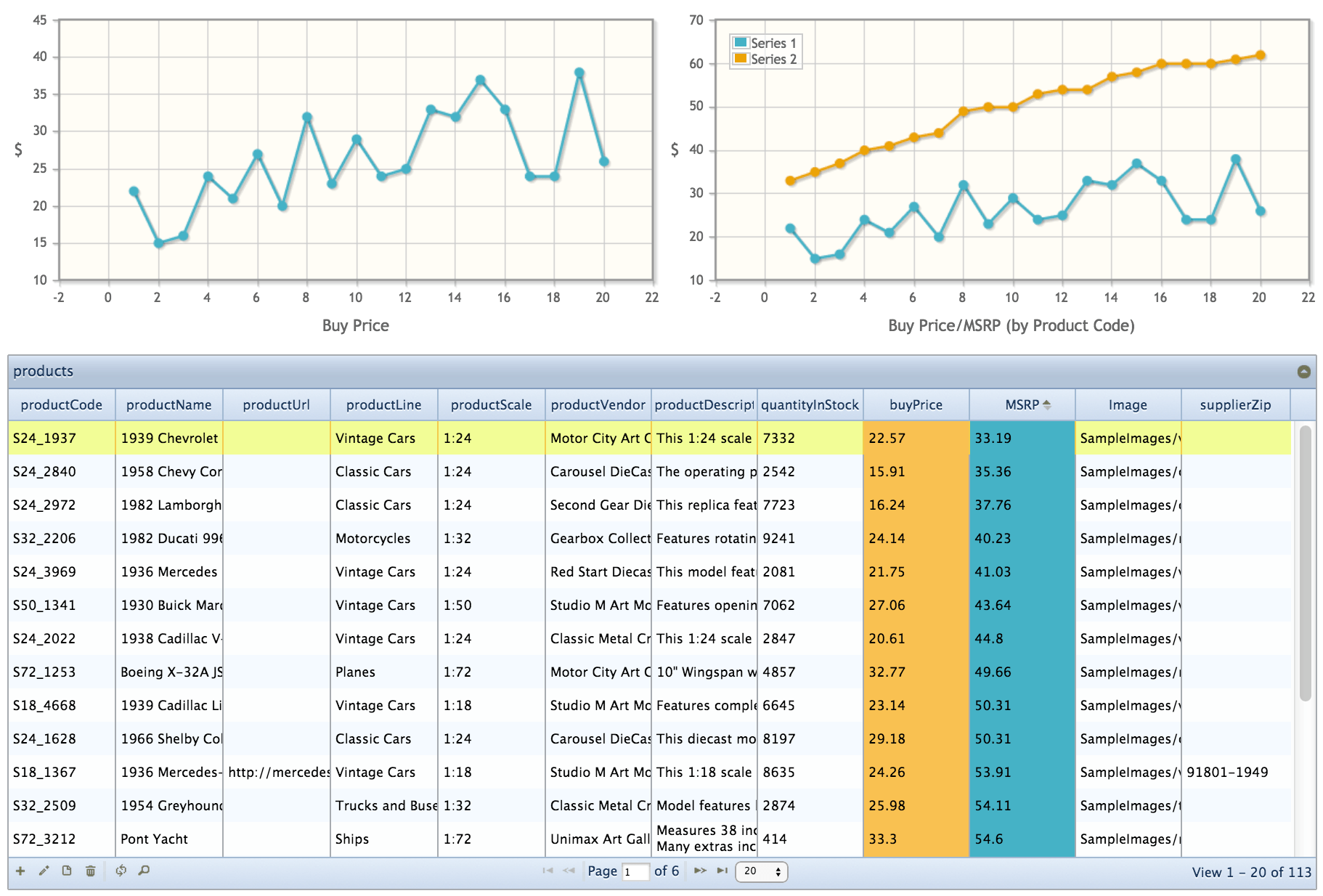1323x896 pixels.
Task: Click the edit selected row pencil icon
Action: (44, 871)
